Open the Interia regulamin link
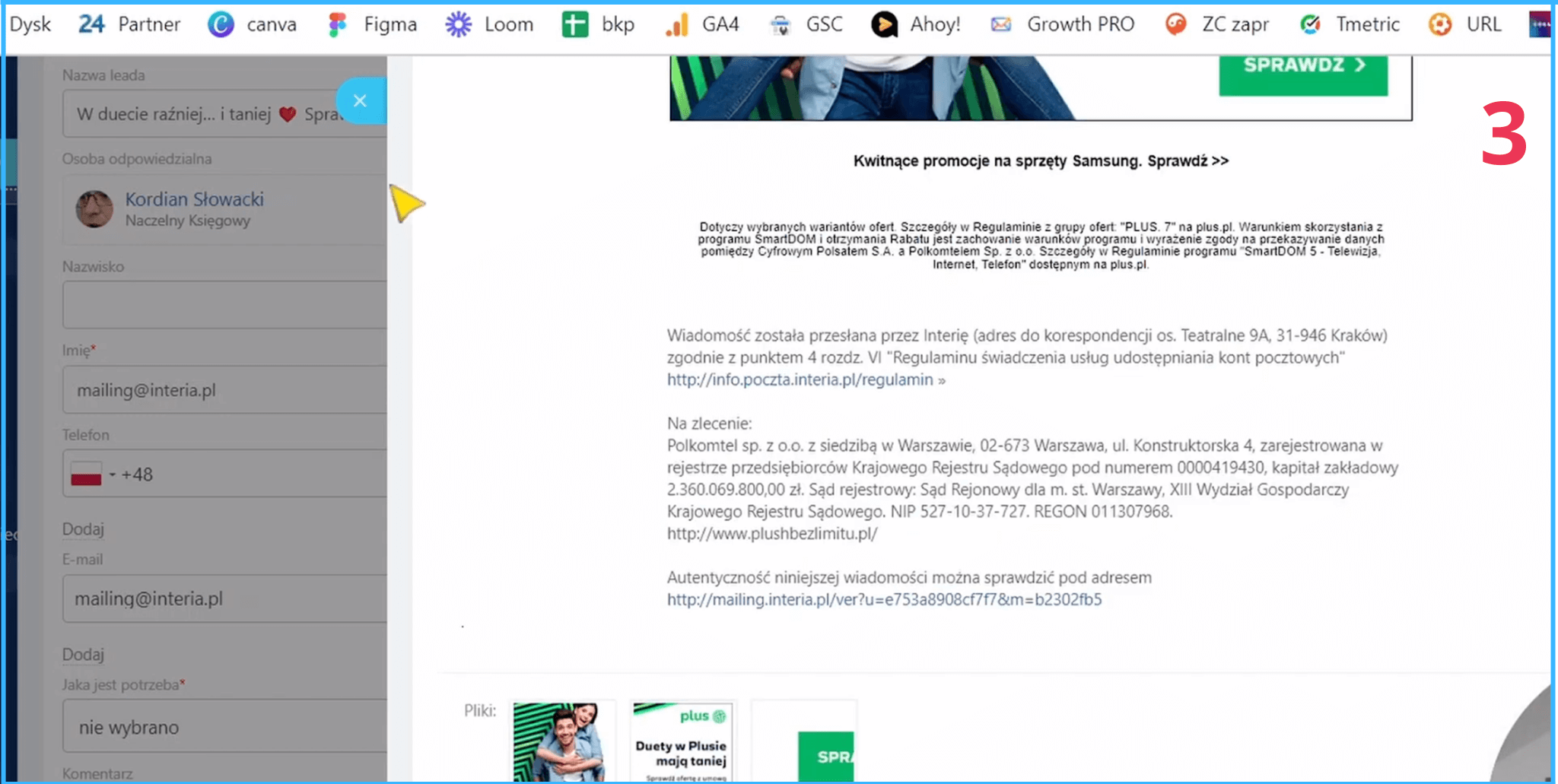This screenshot has width=1558, height=784. coord(800,379)
